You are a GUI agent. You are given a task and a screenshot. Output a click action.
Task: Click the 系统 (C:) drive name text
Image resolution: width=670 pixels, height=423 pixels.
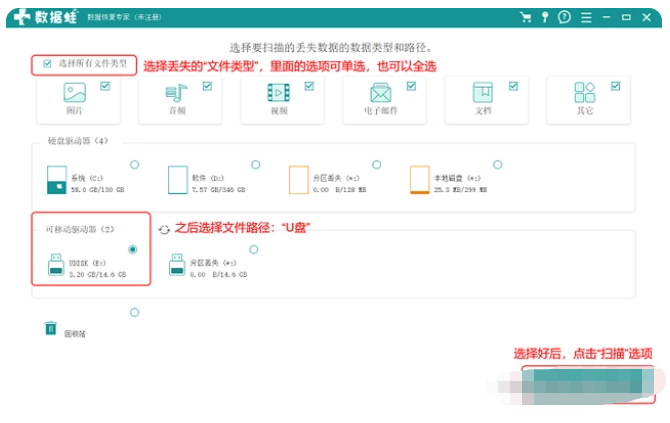pos(87,178)
